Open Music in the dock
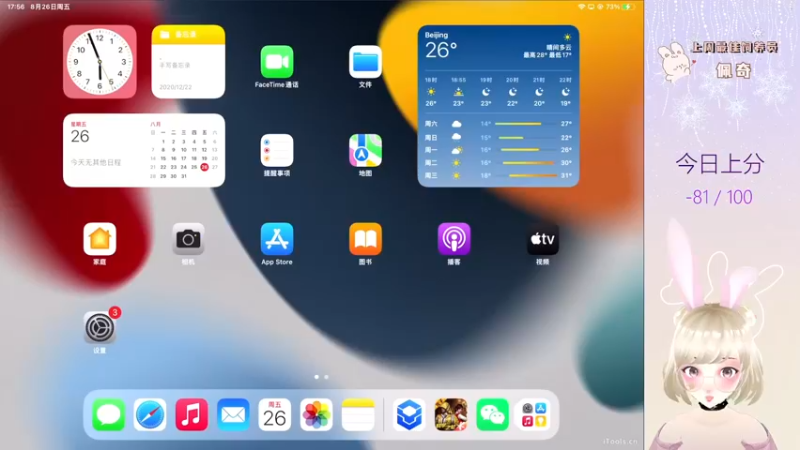800x450 pixels. click(191, 414)
